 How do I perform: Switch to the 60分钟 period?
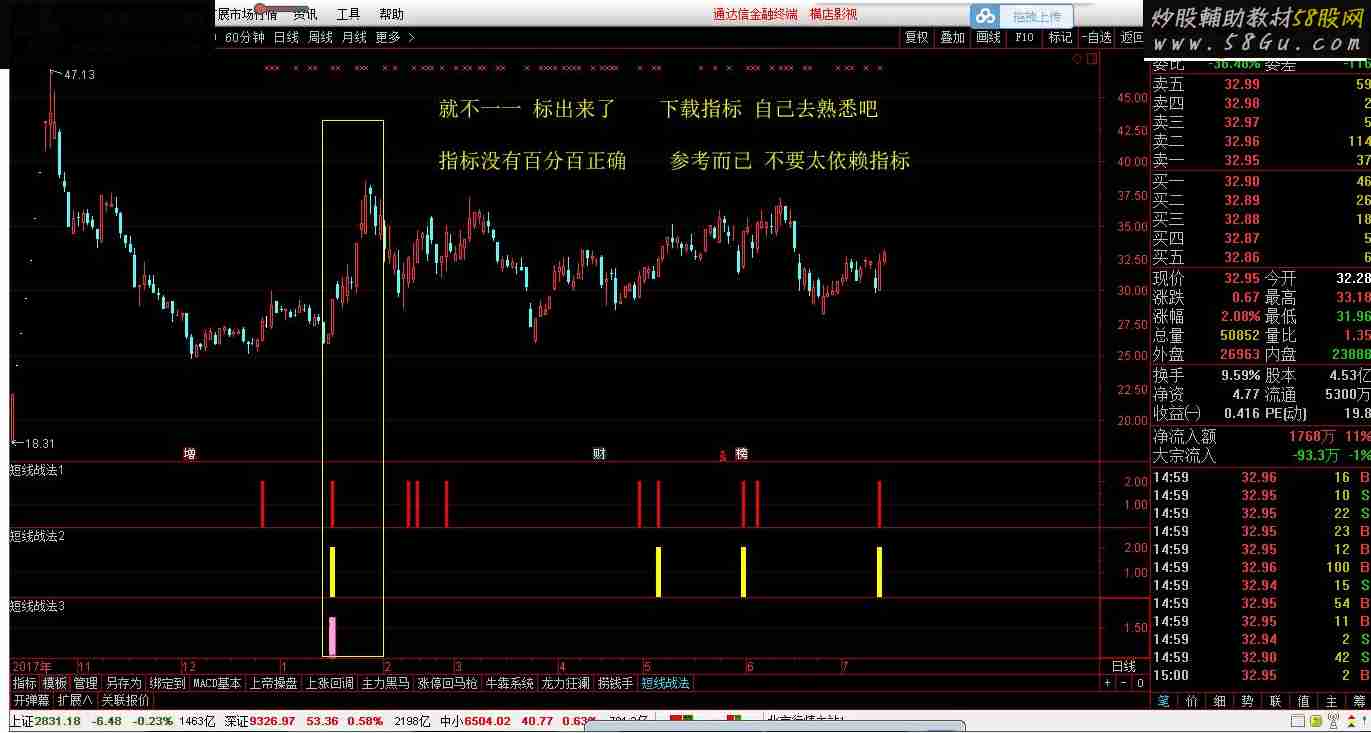pos(244,37)
